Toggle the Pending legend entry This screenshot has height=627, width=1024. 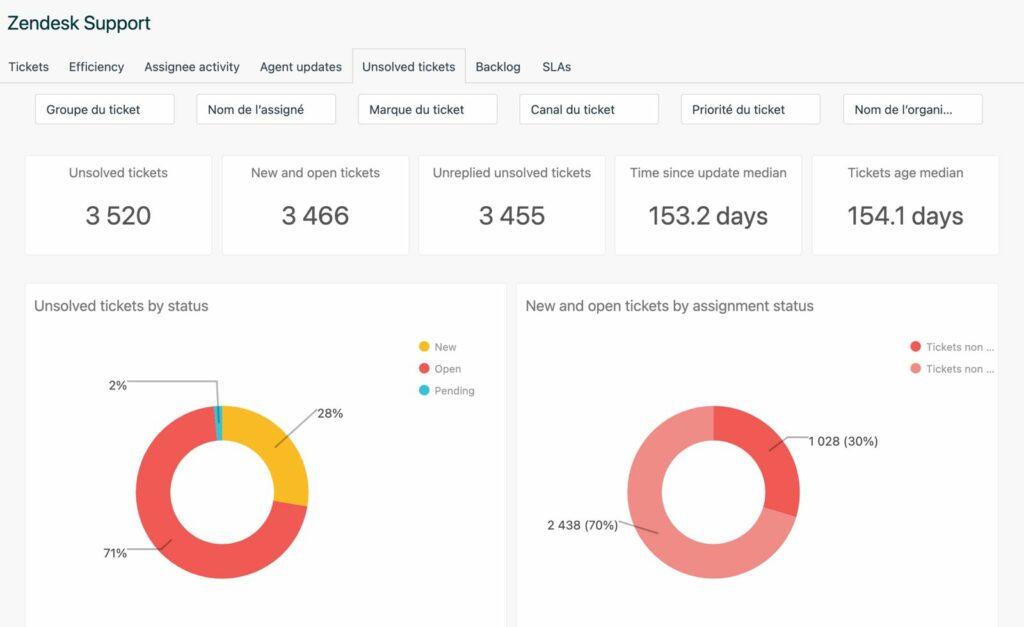point(447,391)
